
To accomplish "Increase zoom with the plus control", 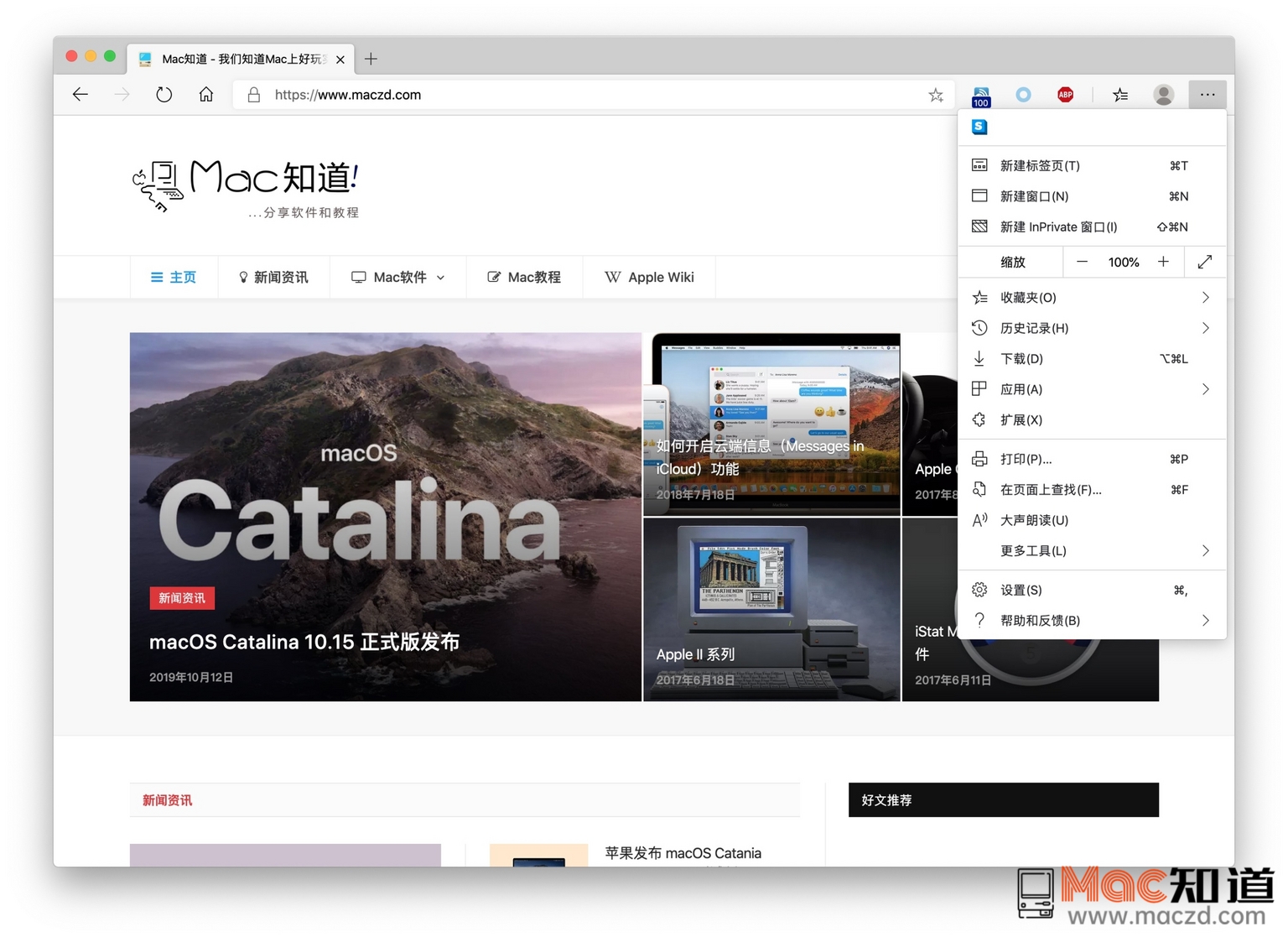I will (1164, 262).
